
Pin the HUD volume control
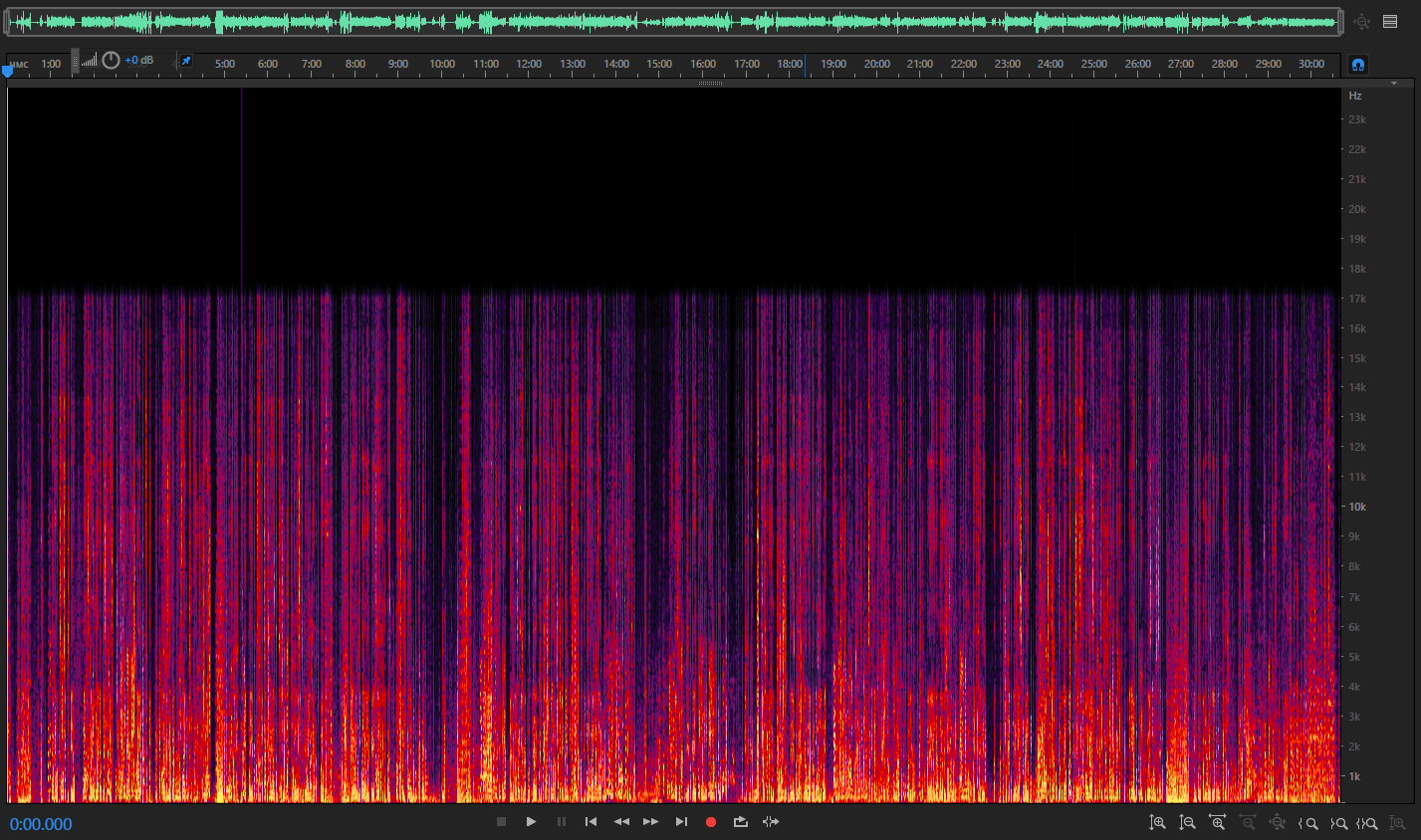pos(185,61)
